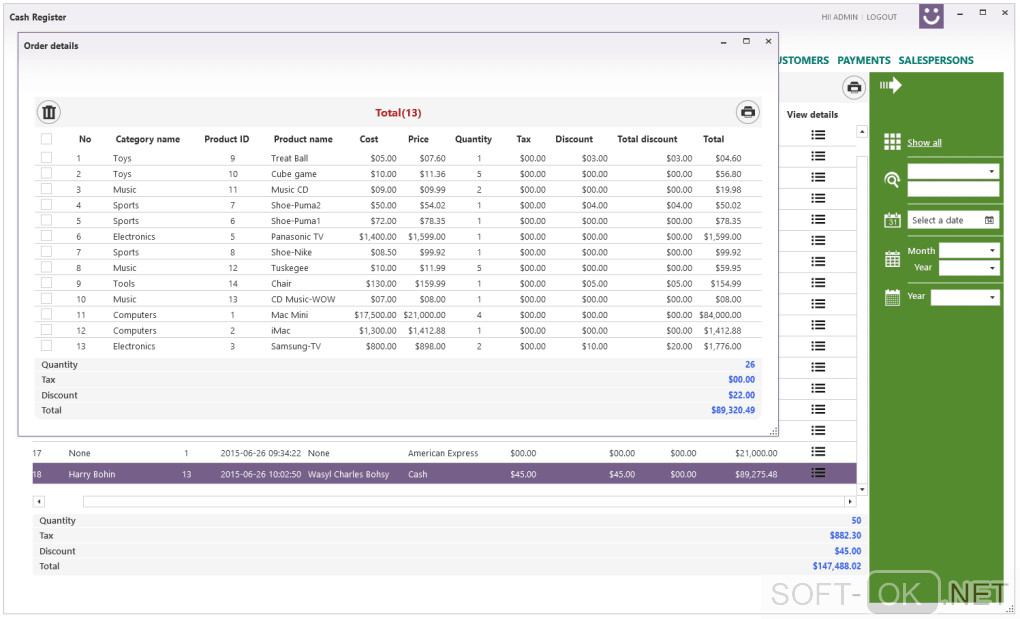Open date picker in Select a date field

[989, 220]
